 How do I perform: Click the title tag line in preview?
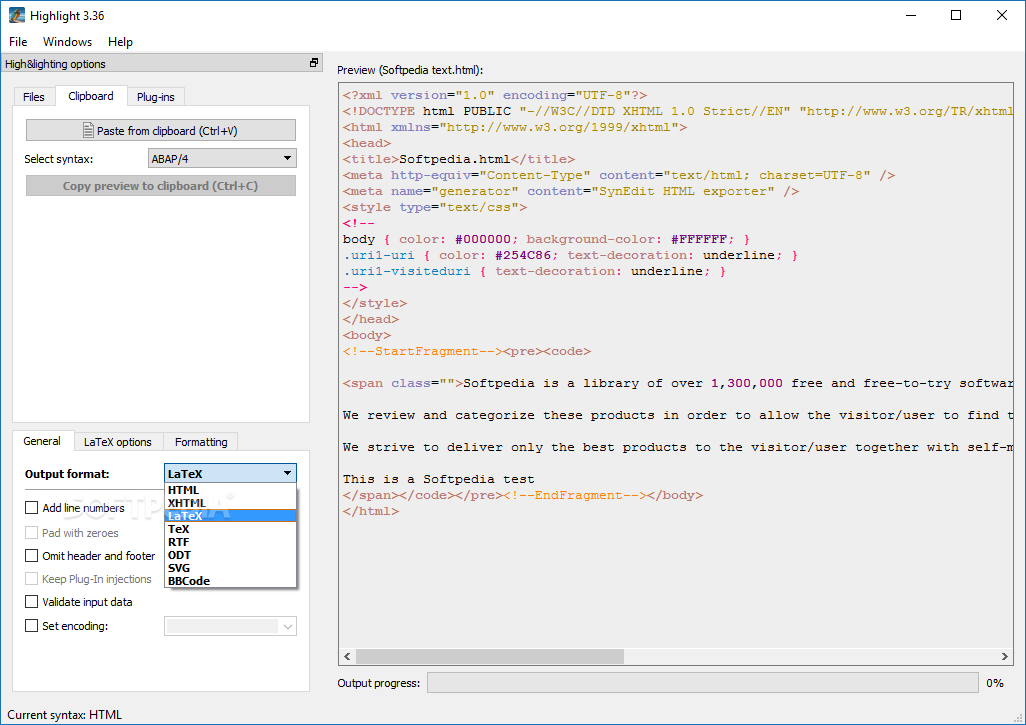pyautogui.click(x=459, y=159)
